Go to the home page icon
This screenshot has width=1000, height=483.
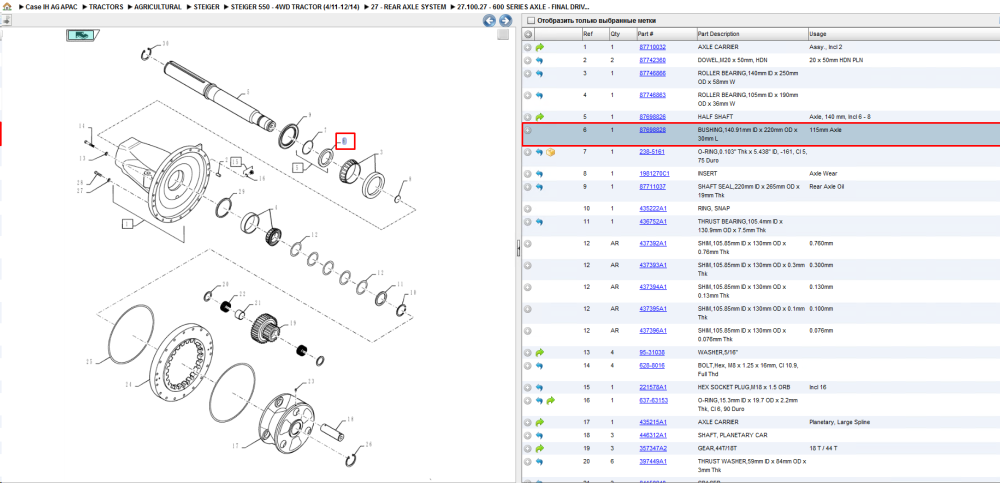[x=7, y=6]
